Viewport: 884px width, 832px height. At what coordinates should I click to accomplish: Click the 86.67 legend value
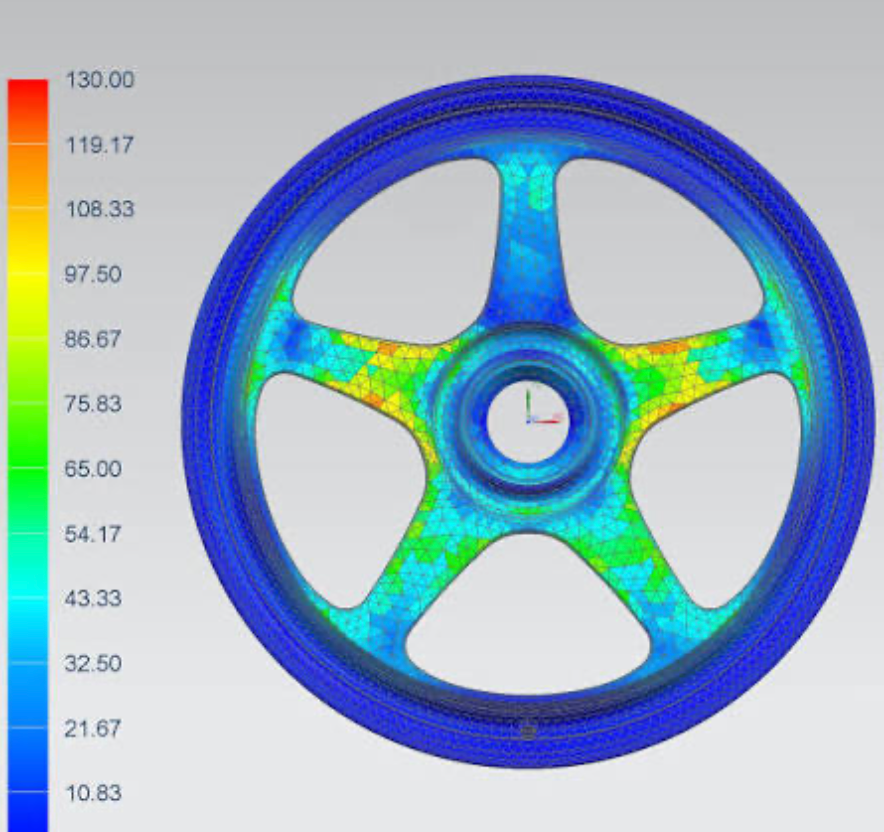(93, 339)
